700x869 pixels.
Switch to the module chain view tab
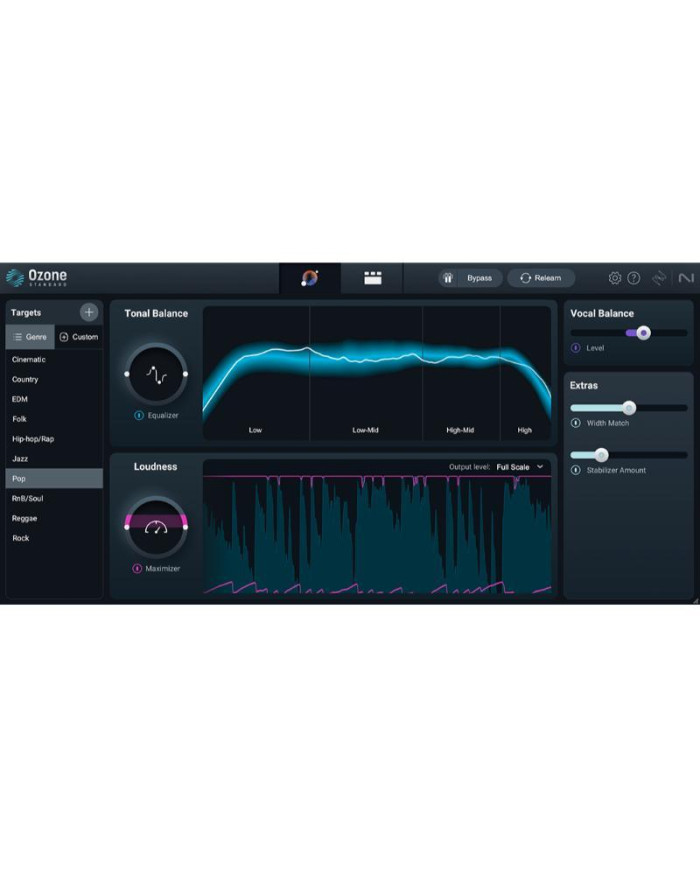[372, 278]
